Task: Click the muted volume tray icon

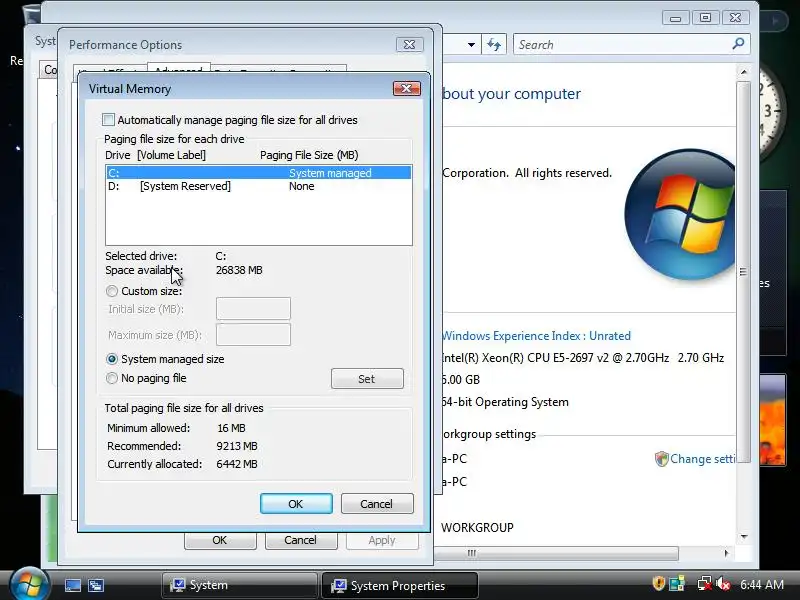Action: point(723,584)
